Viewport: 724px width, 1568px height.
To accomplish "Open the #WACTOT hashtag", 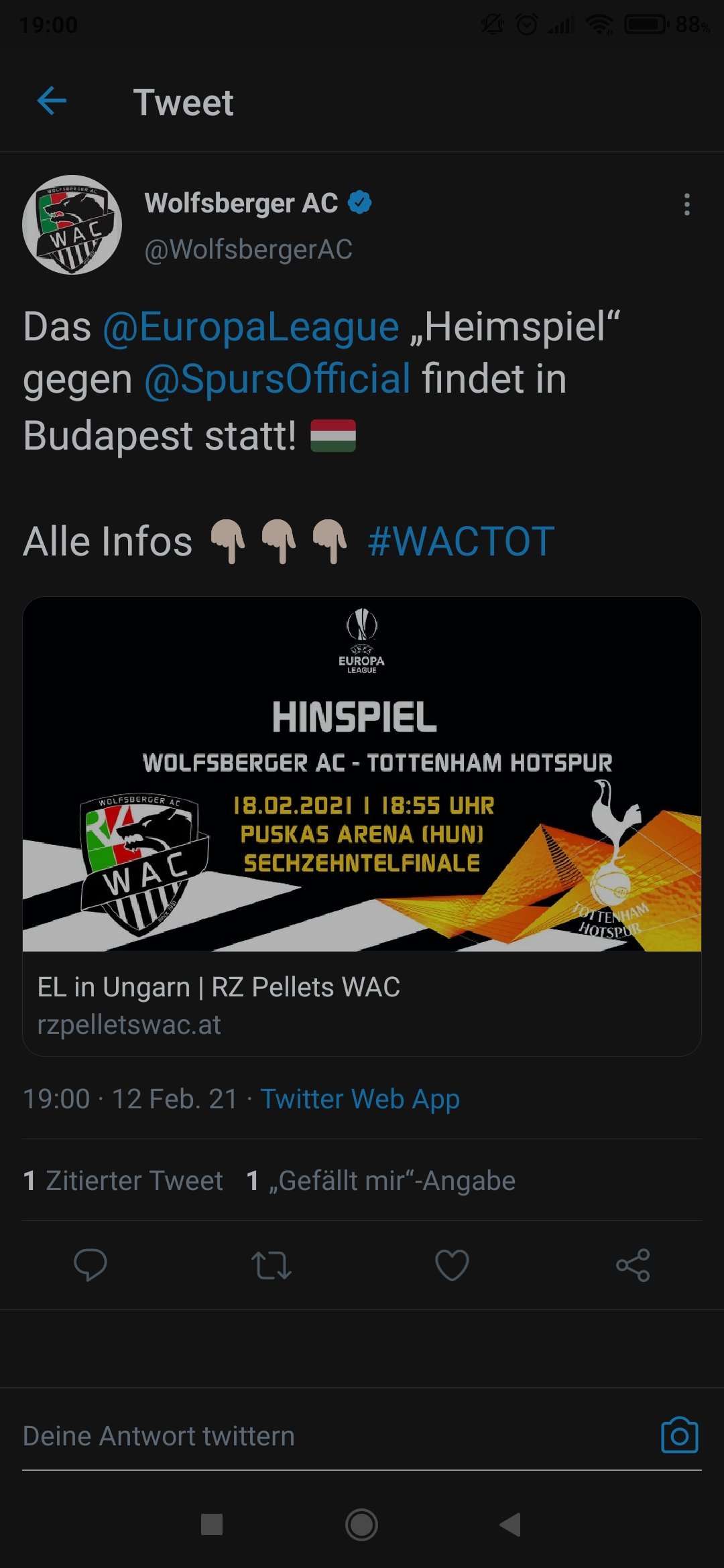I will (x=461, y=541).
